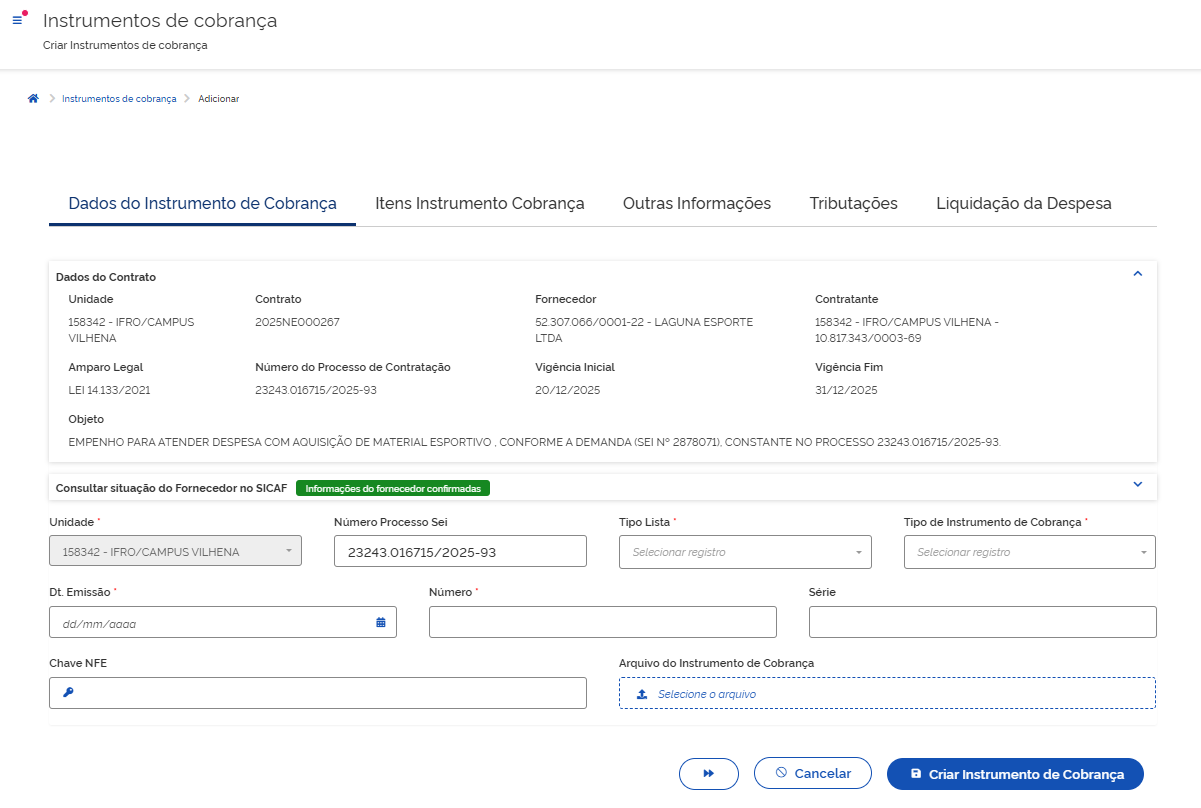Collapse the Dados do Contrato panel
This screenshot has height=808, width=1201.
tap(1137, 273)
